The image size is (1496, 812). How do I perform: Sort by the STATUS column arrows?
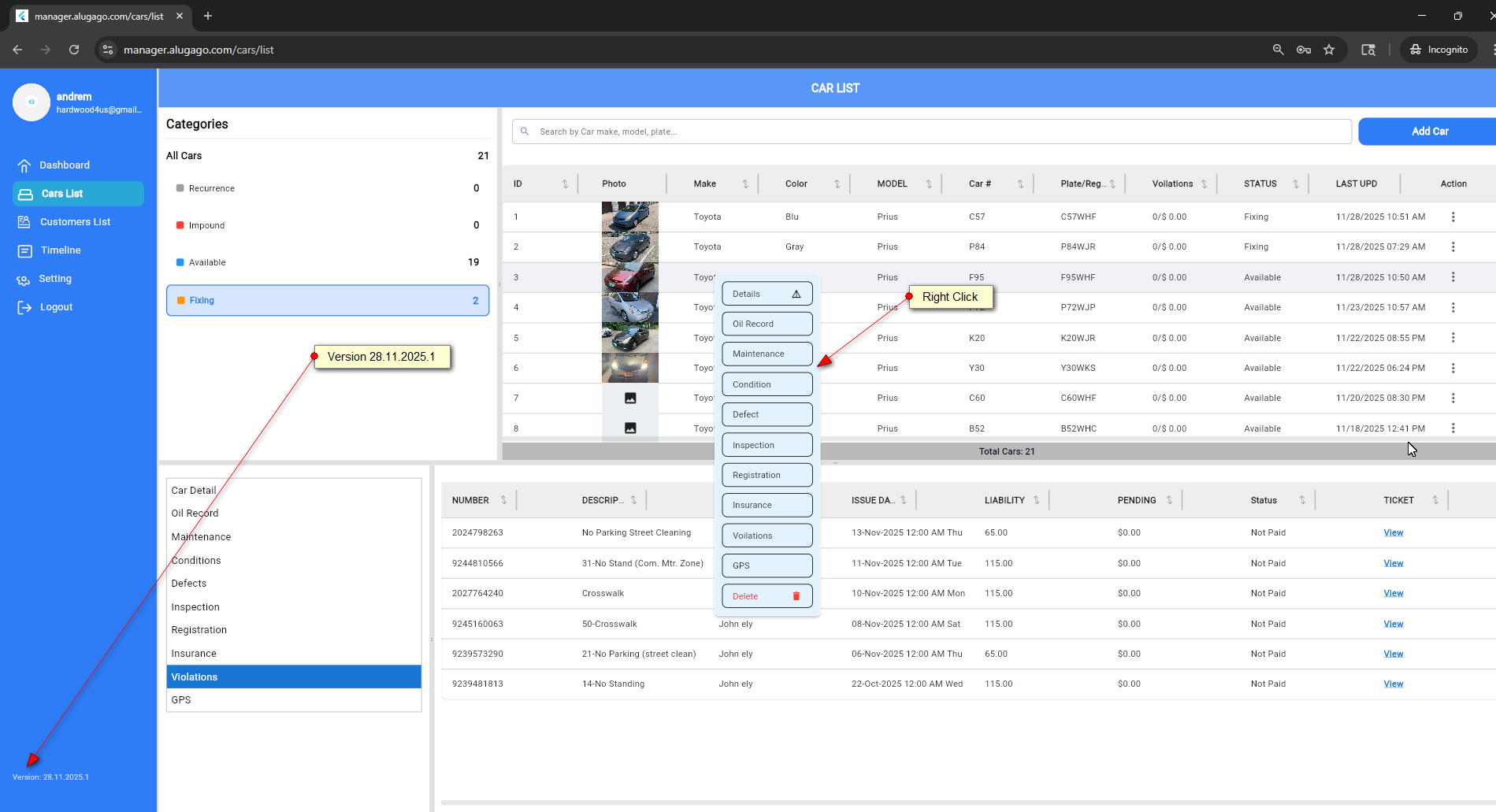coord(1295,184)
